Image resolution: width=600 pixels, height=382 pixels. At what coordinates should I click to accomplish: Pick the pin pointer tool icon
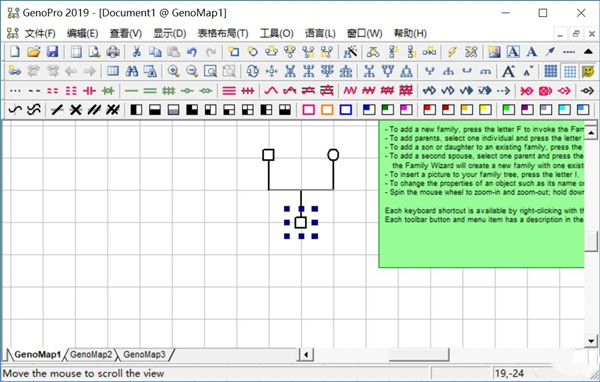(x=550, y=52)
